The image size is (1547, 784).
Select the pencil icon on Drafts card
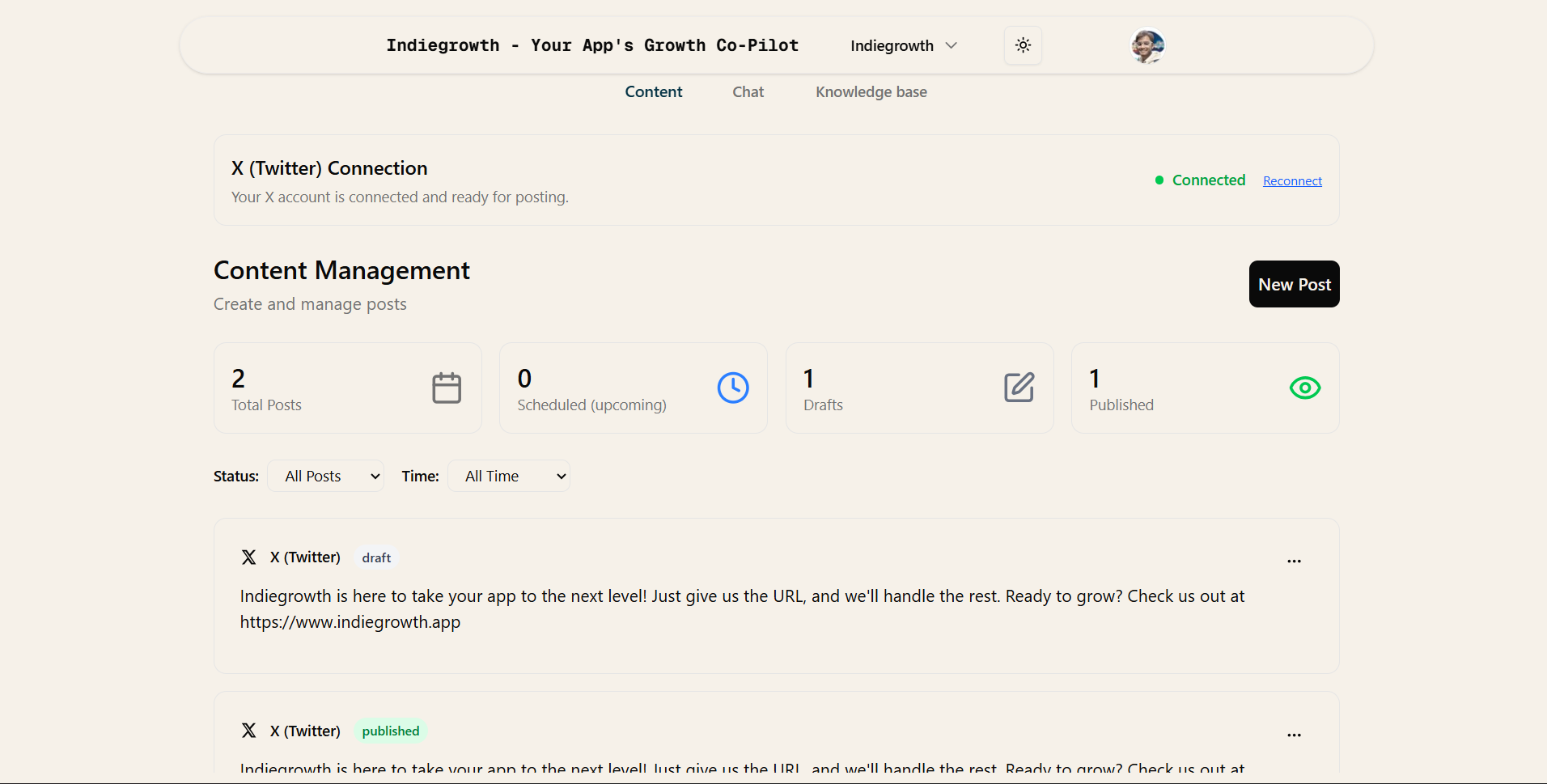click(x=1019, y=387)
